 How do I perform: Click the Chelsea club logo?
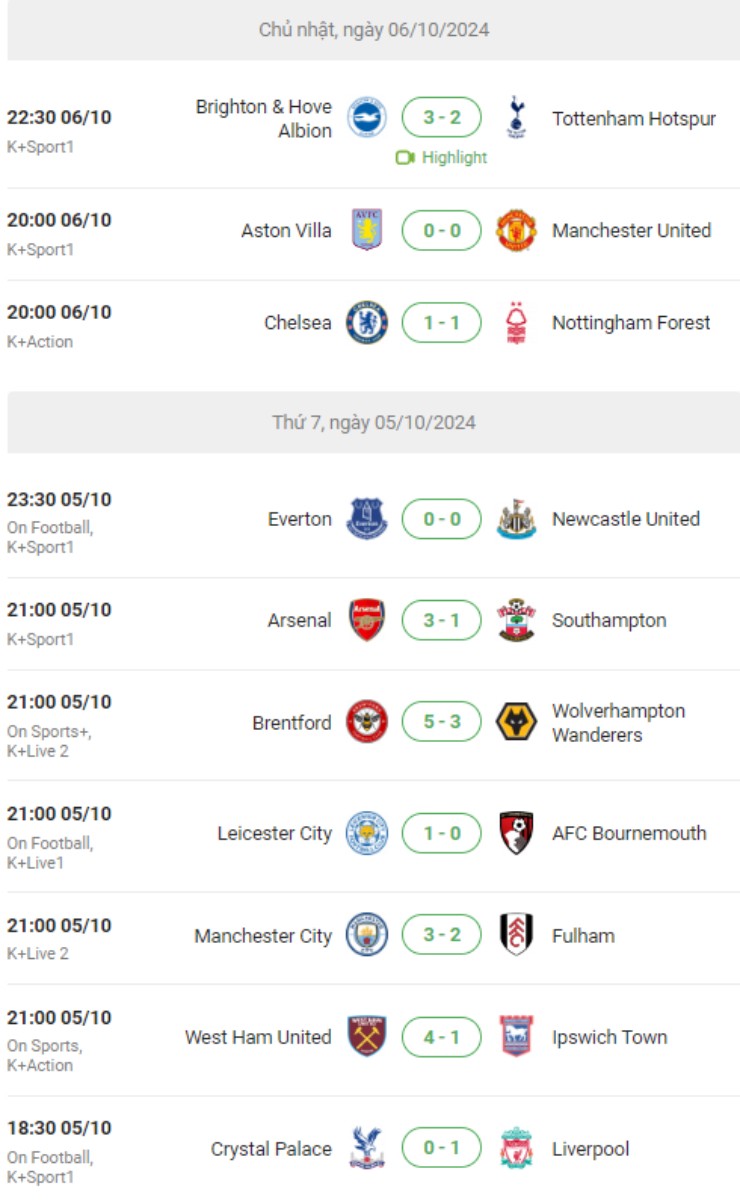[x=366, y=323]
